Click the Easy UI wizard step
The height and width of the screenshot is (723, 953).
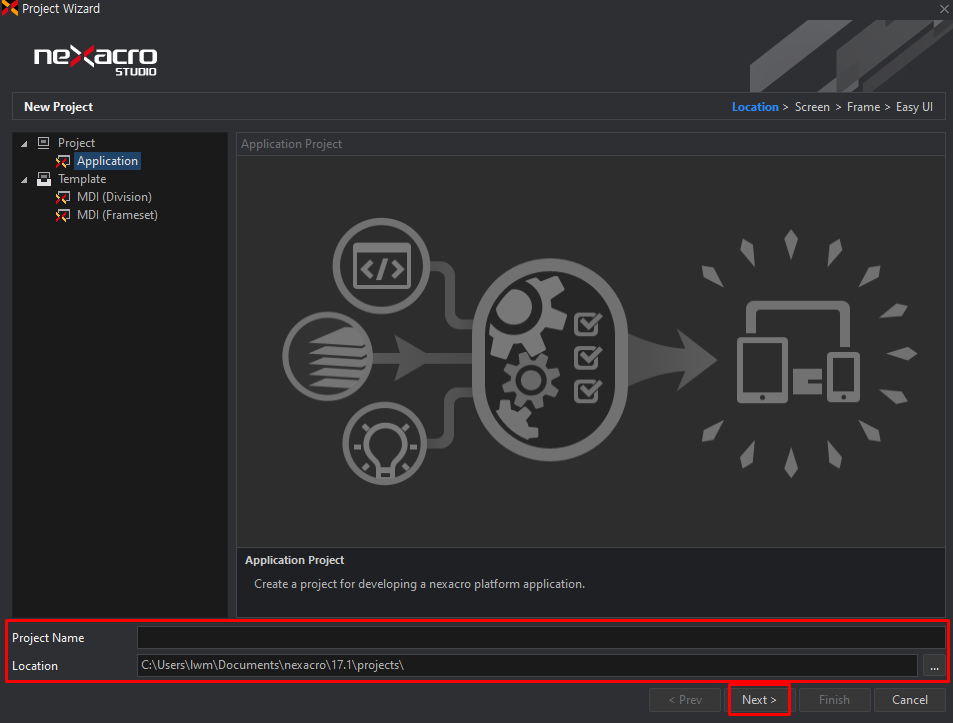[x=914, y=107]
